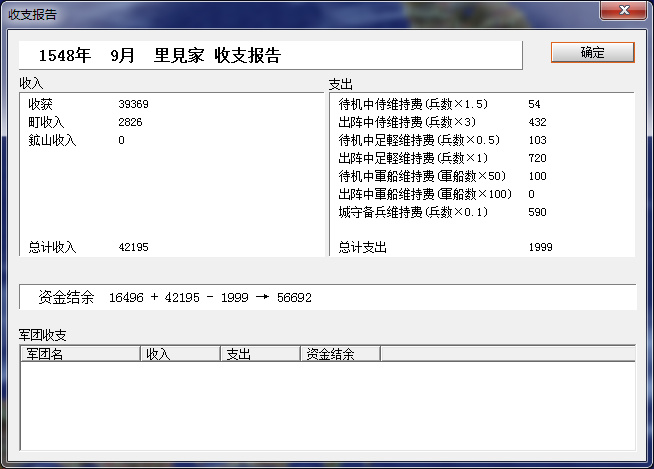Select 出阵中侍维持费 expense row

442,122
